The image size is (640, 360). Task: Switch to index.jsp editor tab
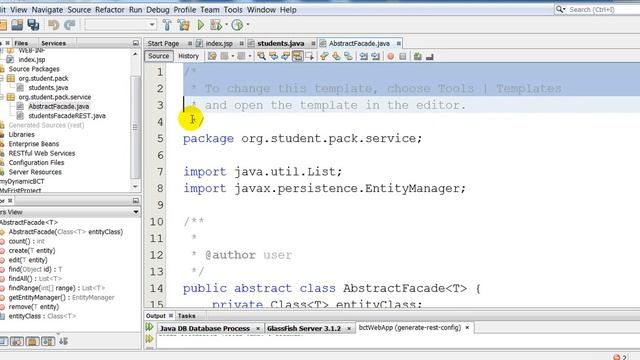point(219,43)
